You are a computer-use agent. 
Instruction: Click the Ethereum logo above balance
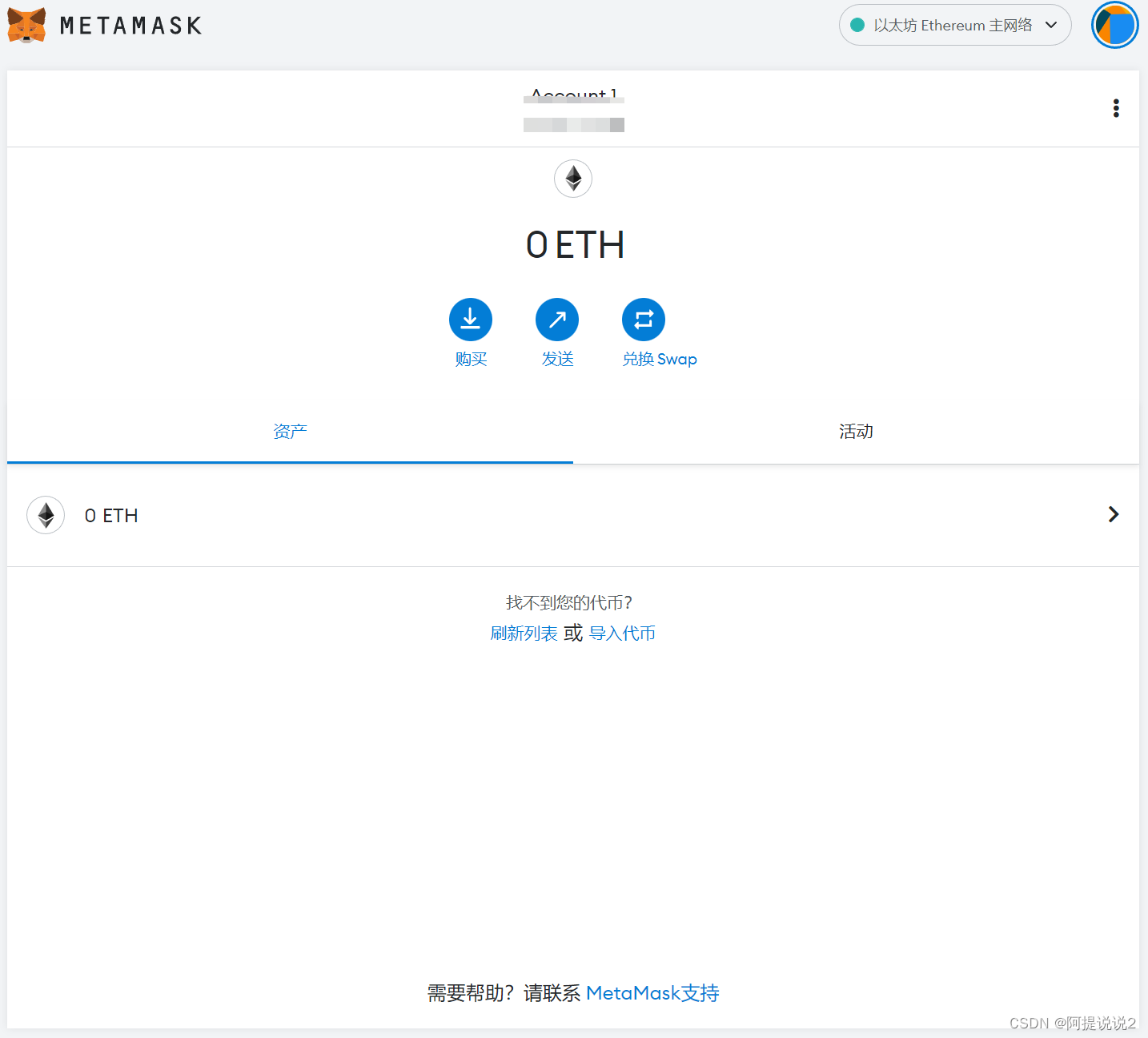[573, 179]
